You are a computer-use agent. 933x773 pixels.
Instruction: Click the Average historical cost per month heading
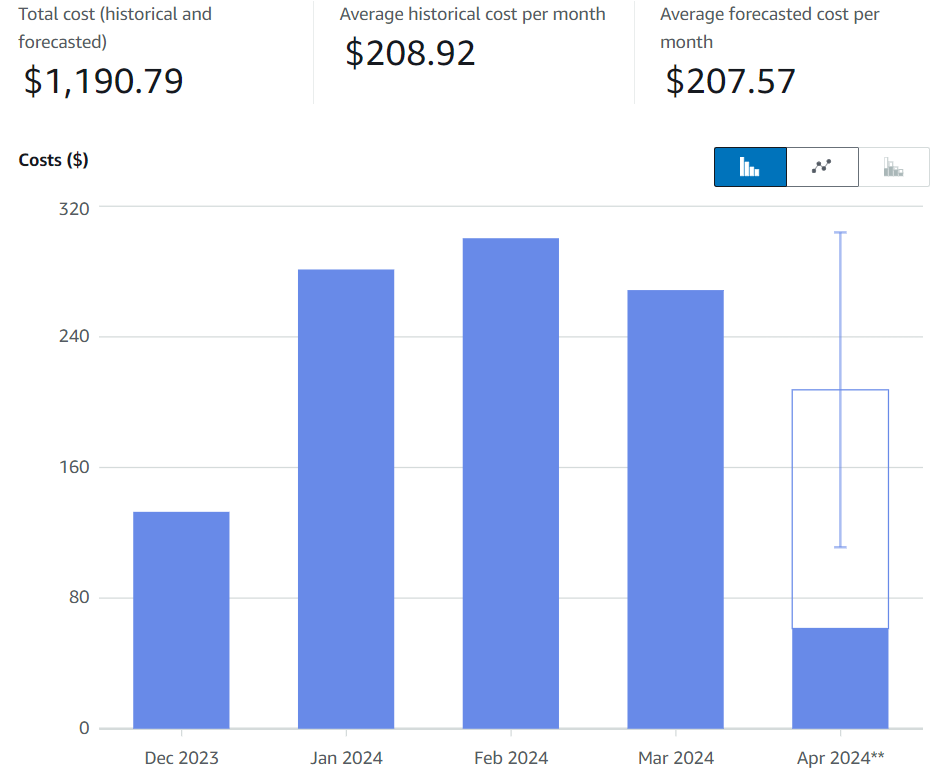(x=472, y=14)
